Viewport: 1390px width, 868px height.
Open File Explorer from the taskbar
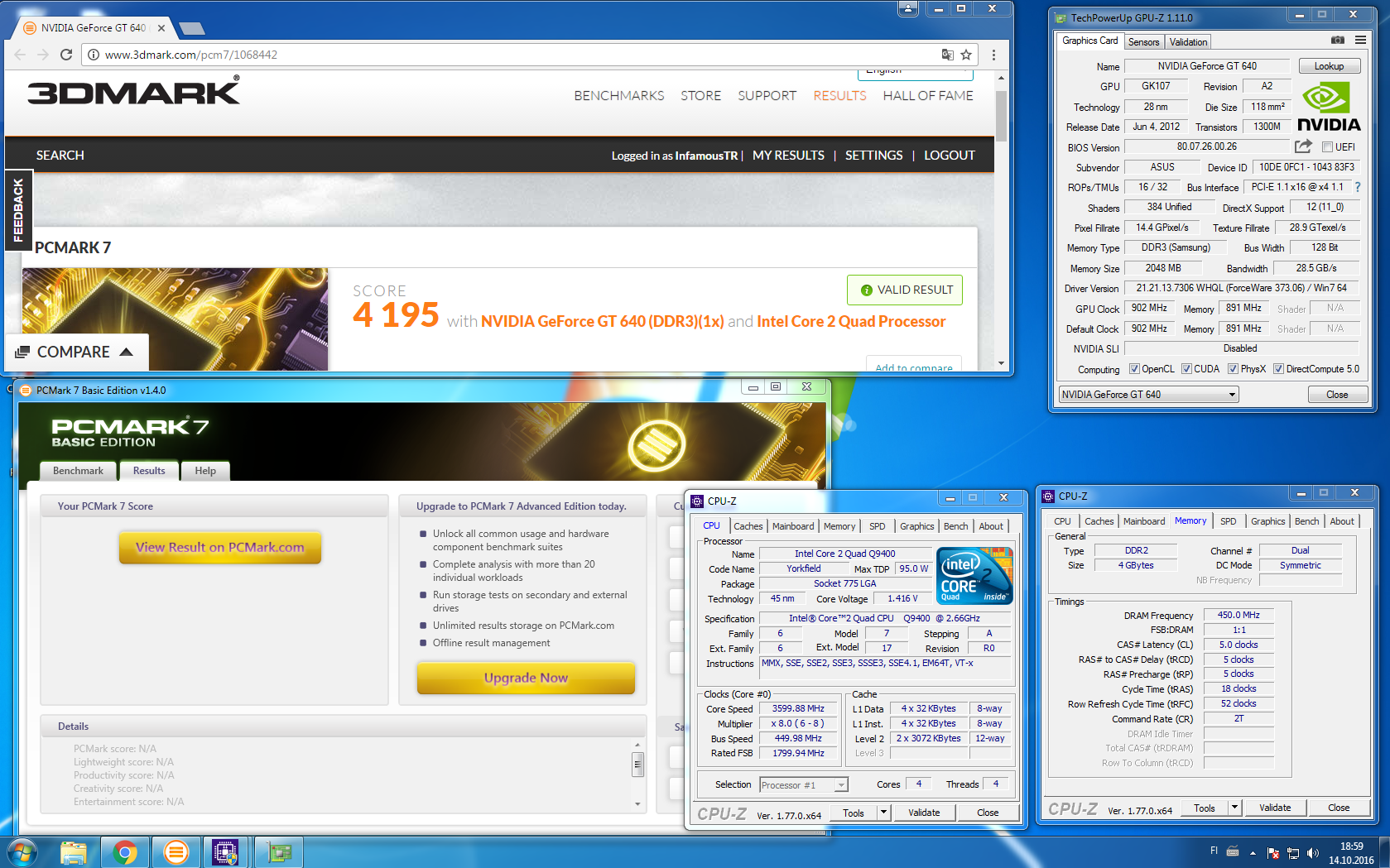[x=74, y=851]
